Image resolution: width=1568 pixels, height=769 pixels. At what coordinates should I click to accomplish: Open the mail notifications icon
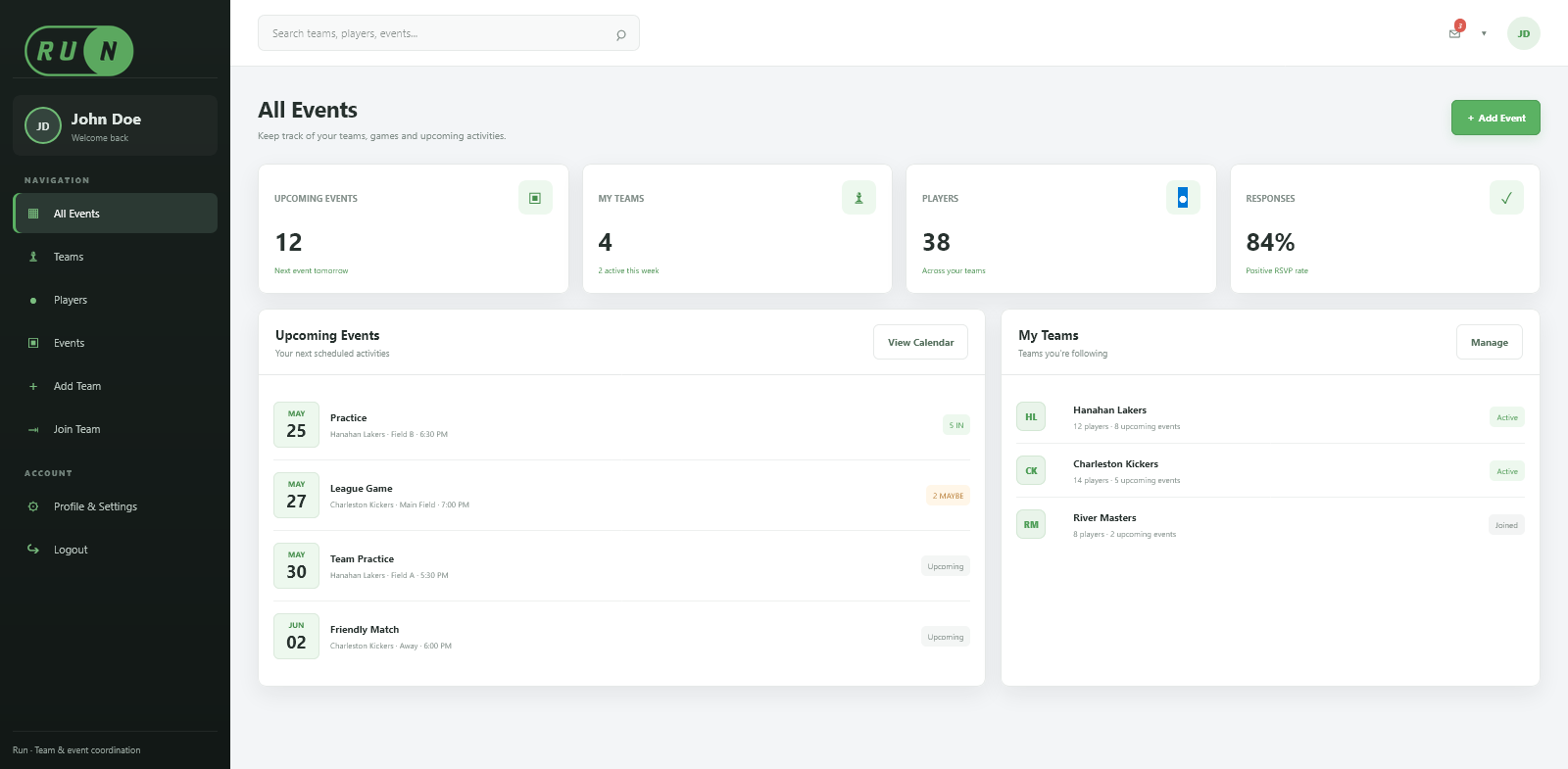pos(1455,33)
